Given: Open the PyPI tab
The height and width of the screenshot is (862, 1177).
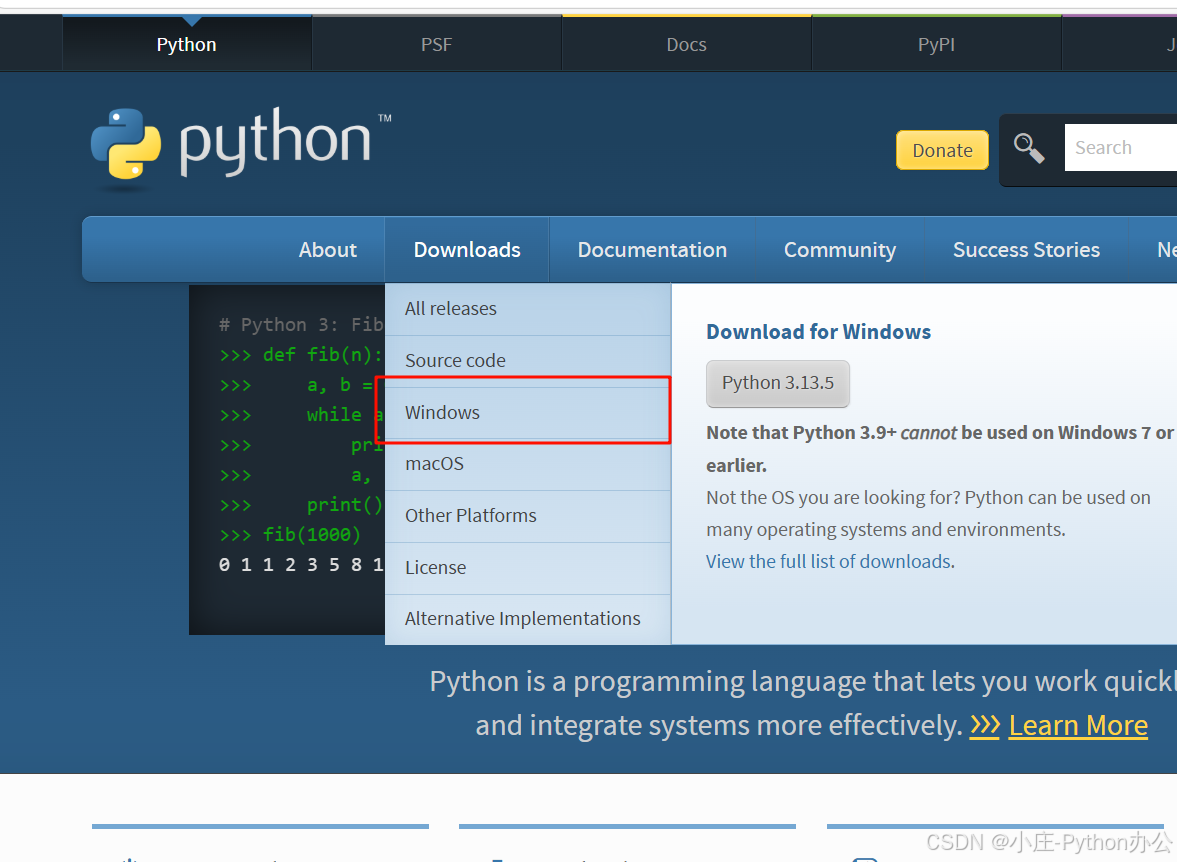Looking at the screenshot, I should point(936,44).
